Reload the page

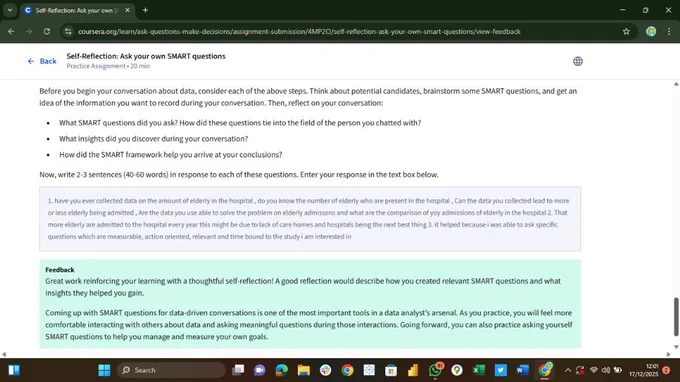(x=47, y=31)
